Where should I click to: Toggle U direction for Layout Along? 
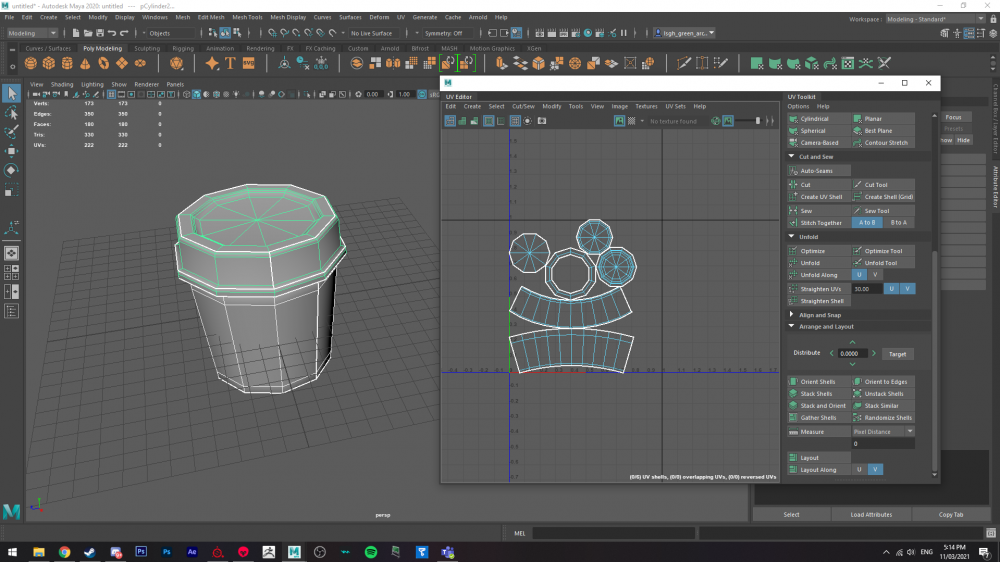click(859, 470)
